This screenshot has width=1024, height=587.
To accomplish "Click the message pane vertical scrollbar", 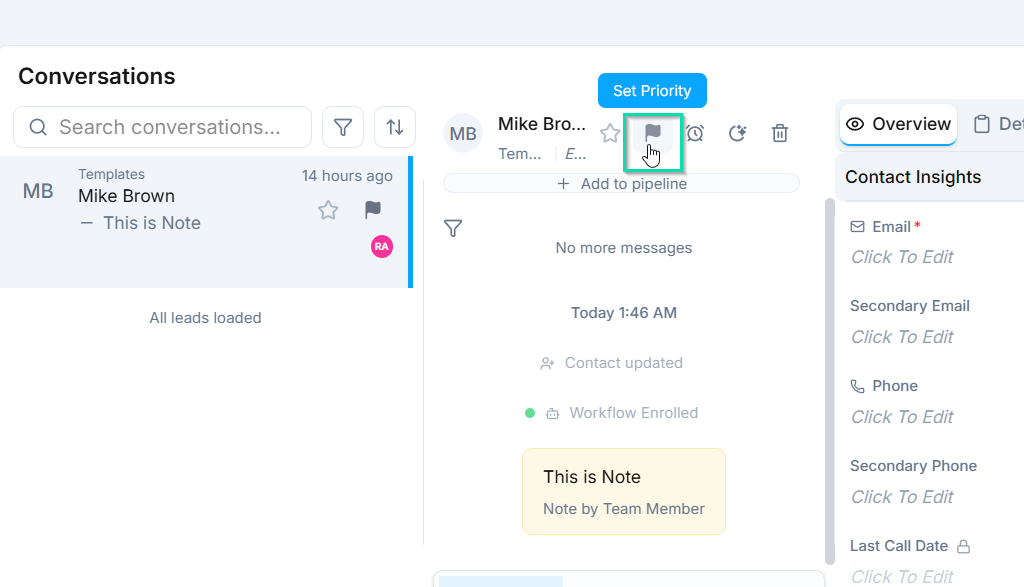I will (x=828, y=380).
